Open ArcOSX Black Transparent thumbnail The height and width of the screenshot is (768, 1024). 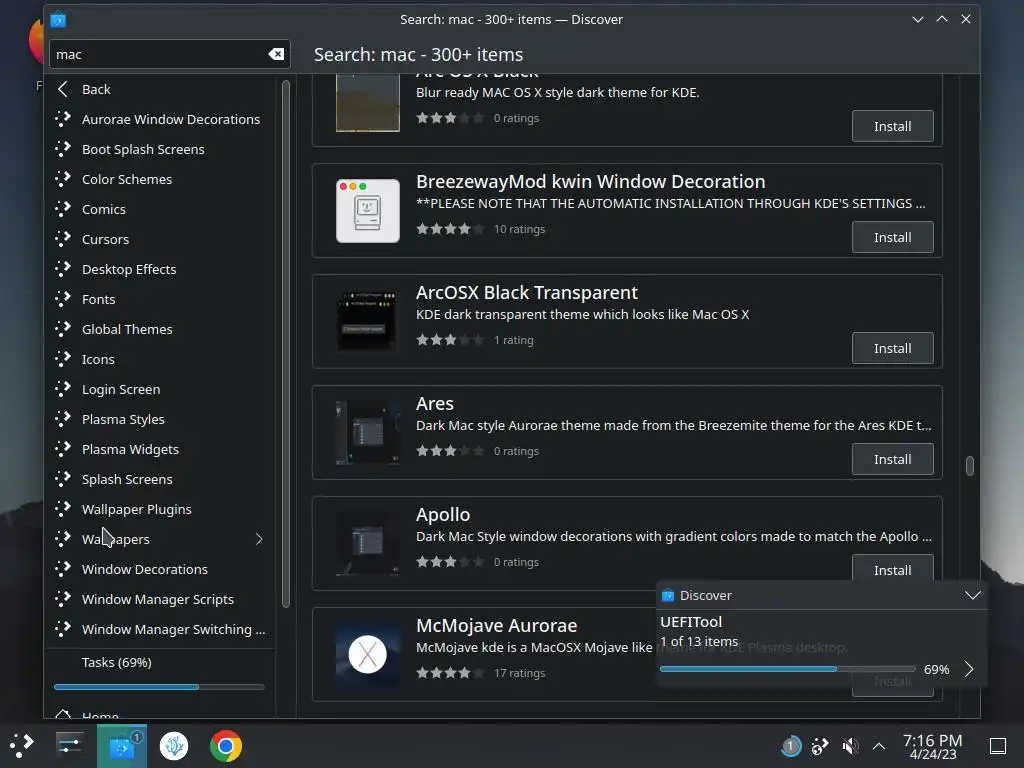pyautogui.click(x=368, y=321)
